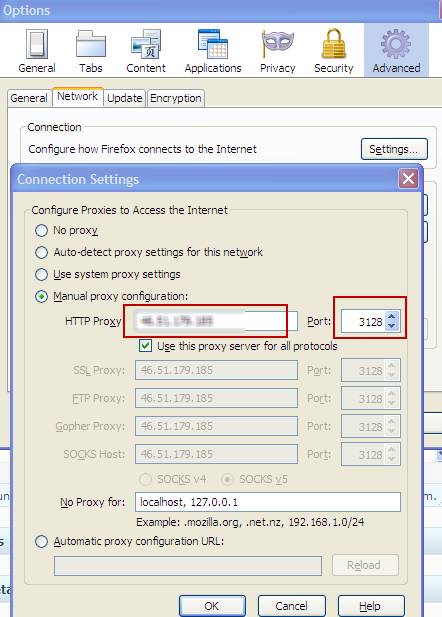Click the Example .mozilla.org hint text
Image resolution: width=442 pixels, height=617 pixels.
click(250, 523)
